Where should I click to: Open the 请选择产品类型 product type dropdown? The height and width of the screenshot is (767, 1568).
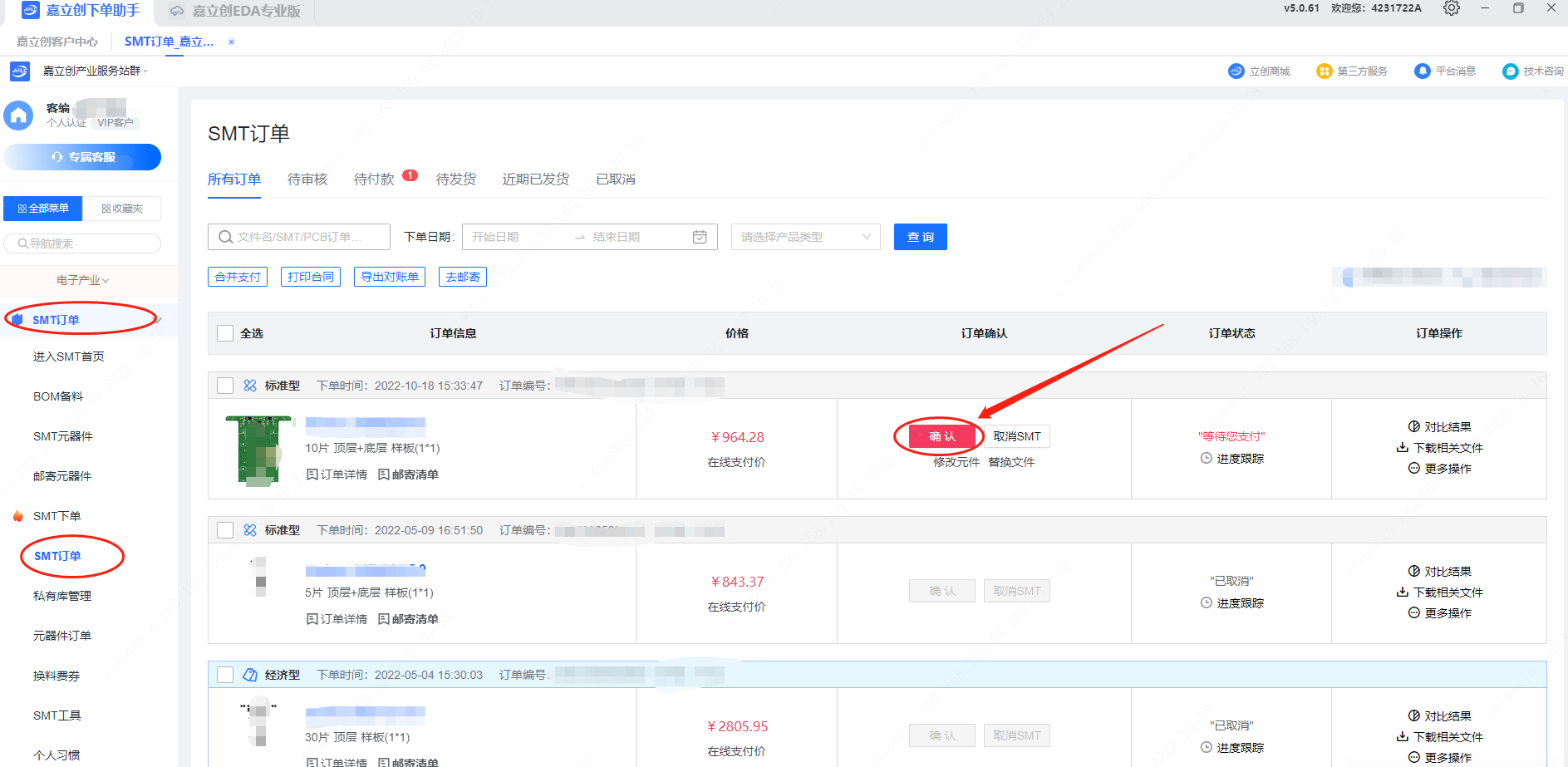[805, 237]
